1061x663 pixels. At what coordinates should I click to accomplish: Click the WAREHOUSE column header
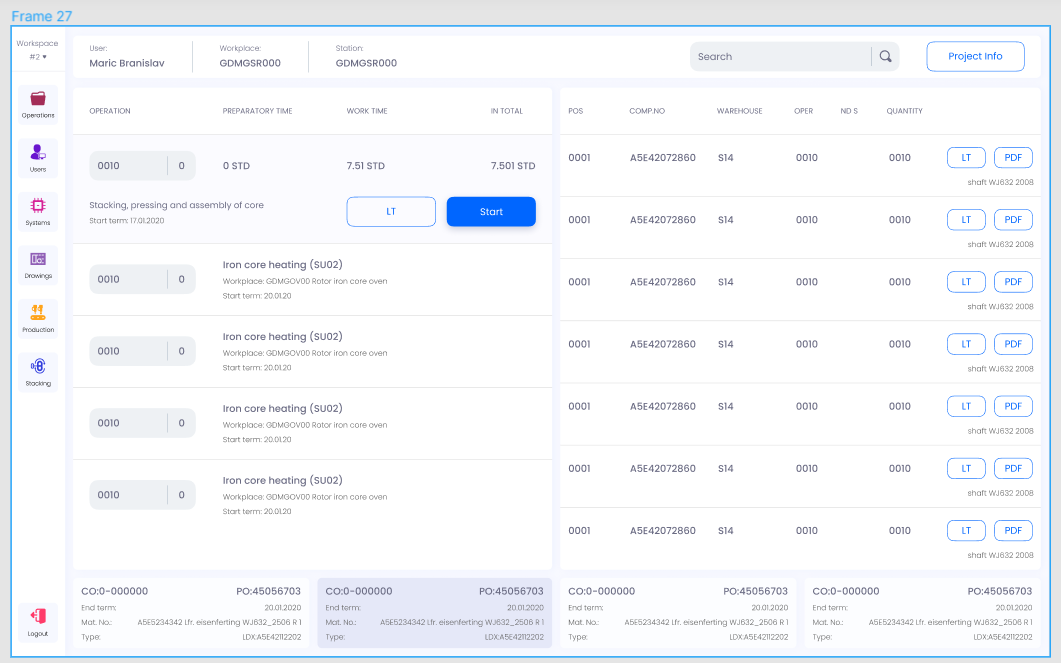pos(739,111)
